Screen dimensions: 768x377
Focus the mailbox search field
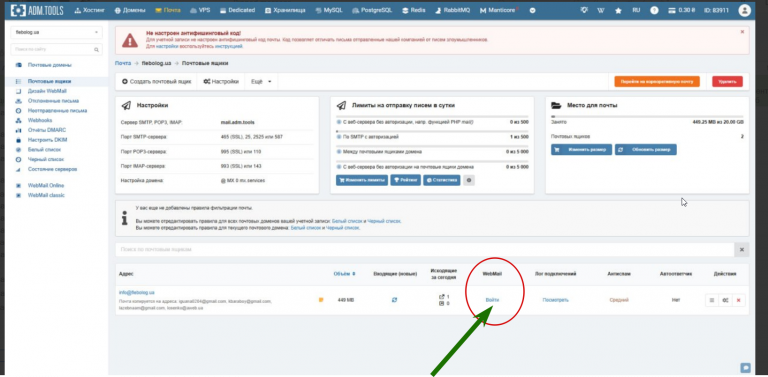424,250
